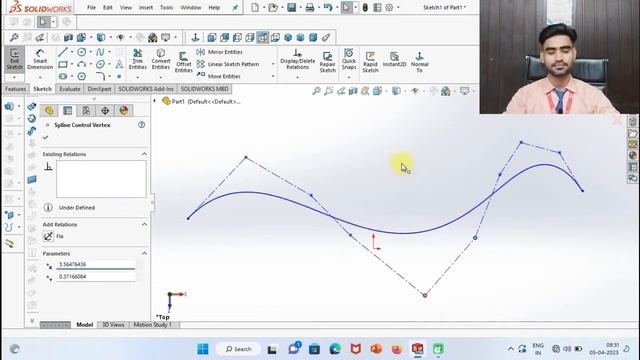Select the Corner Rectangle tool
Image resolution: width=640 pixels, height=360 pixels.
[62, 64]
